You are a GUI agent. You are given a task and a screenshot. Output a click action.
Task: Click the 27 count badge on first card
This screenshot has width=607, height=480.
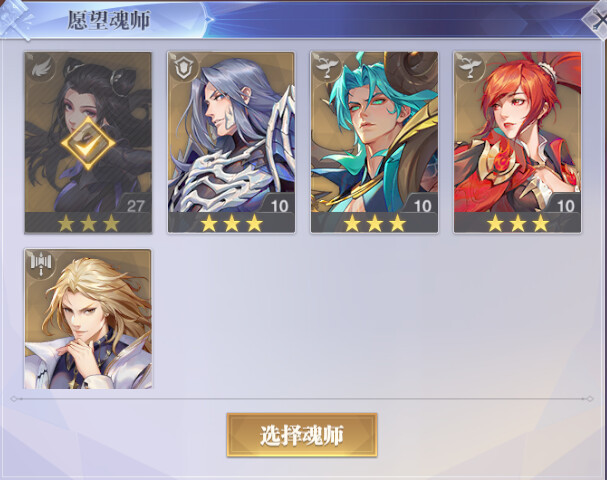click(x=135, y=205)
